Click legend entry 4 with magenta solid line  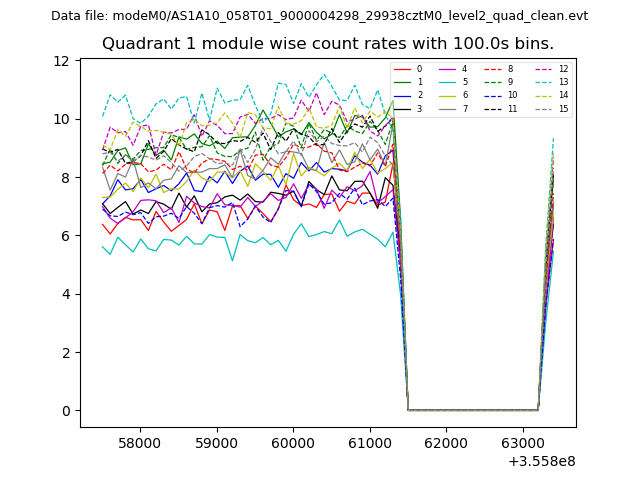456,69
